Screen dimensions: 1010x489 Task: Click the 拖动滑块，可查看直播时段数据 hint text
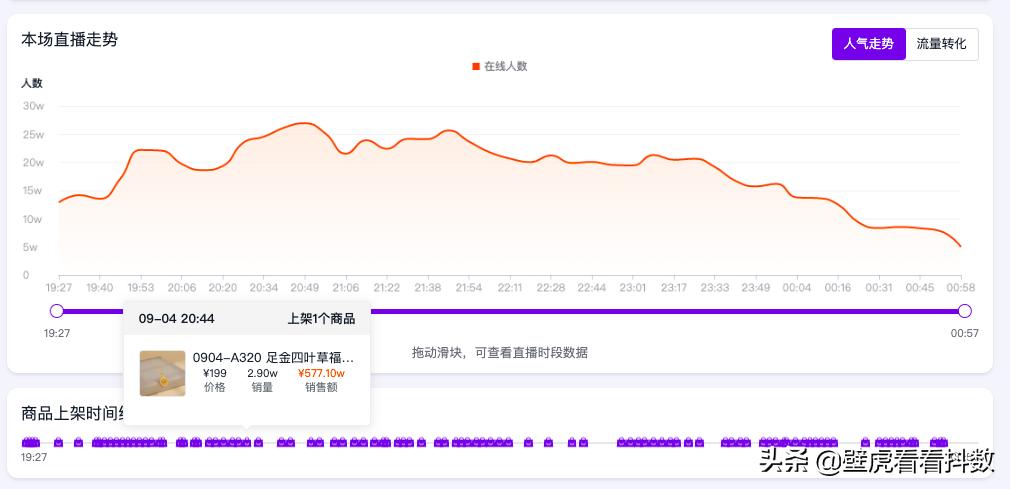(x=500, y=352)
